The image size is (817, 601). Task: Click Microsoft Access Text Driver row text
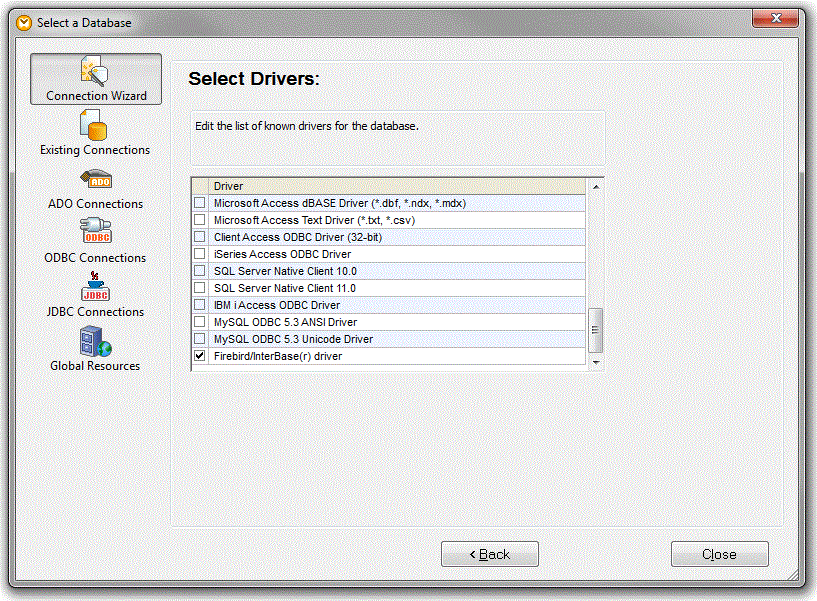[314, 220]
